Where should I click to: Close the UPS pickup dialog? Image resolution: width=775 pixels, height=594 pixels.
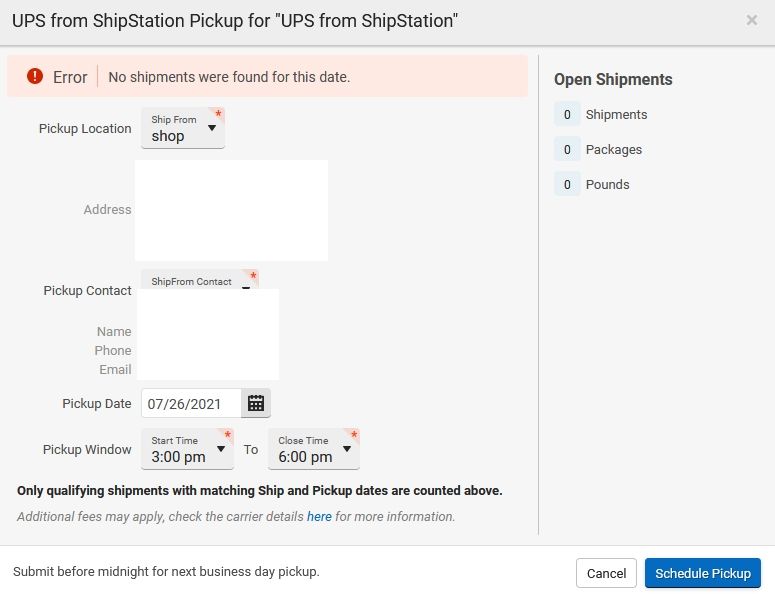click(752, 20)
